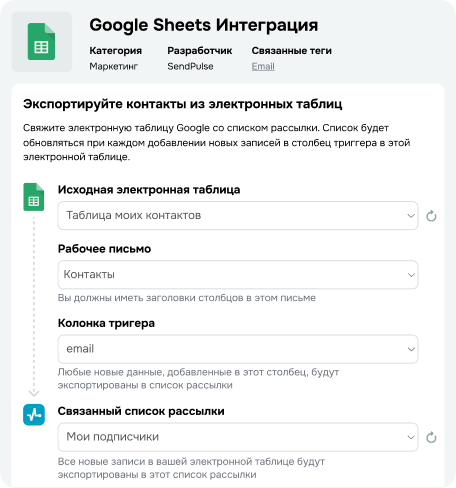Open the 'Мои подписчики' mailing list dropdown
Viewport: 456px width, 488px height.
click(x=238, y=437)
